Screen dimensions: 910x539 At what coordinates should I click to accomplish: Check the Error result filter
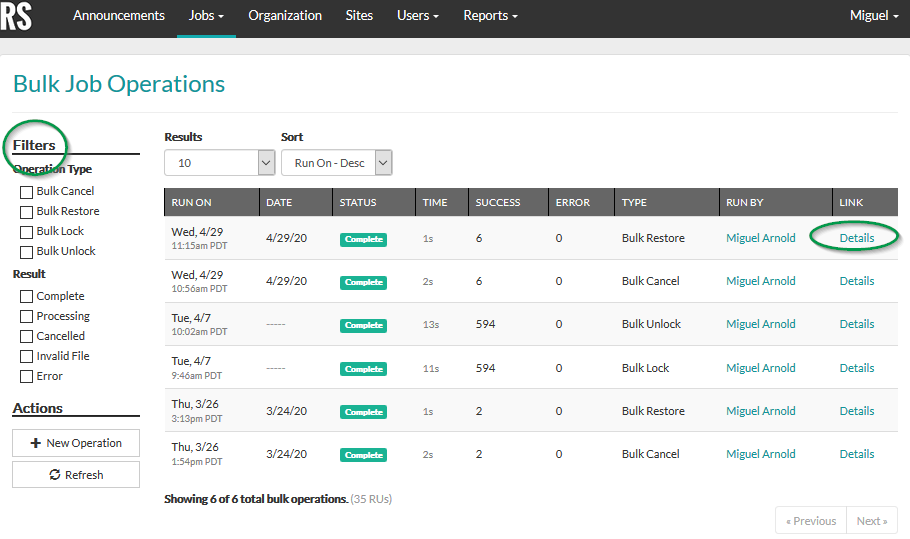[26, 377]
